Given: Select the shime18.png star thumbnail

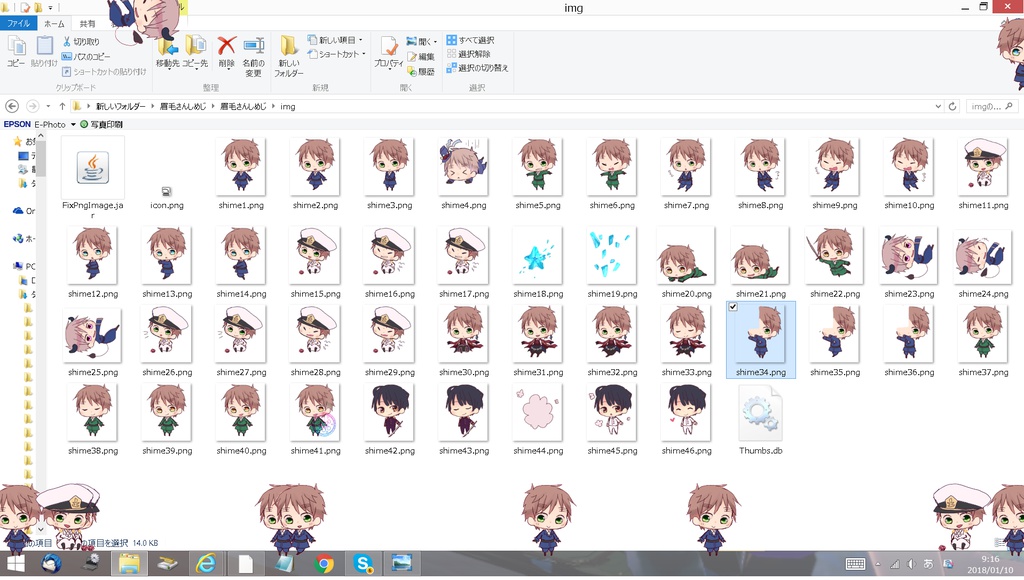Looking at the screenshot, I should (x=537, y=255).
